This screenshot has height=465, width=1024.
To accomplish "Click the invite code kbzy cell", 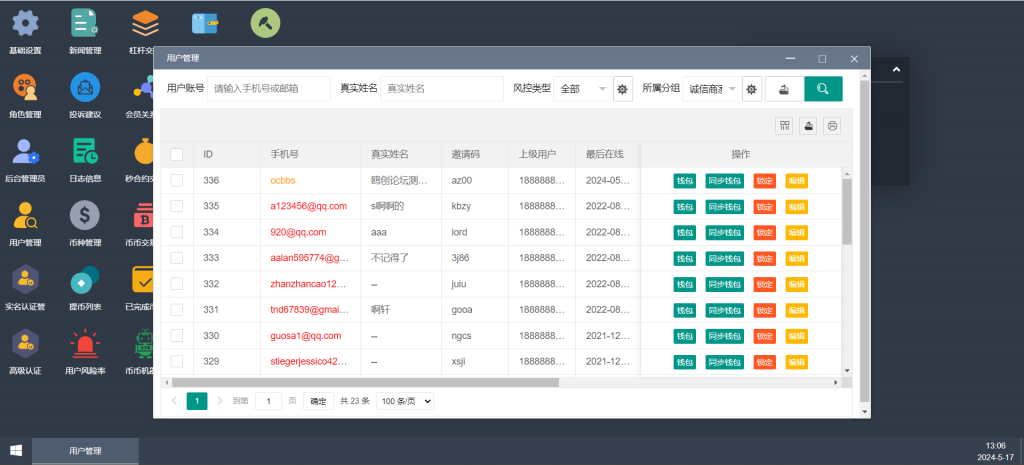I will pos(461,206).
